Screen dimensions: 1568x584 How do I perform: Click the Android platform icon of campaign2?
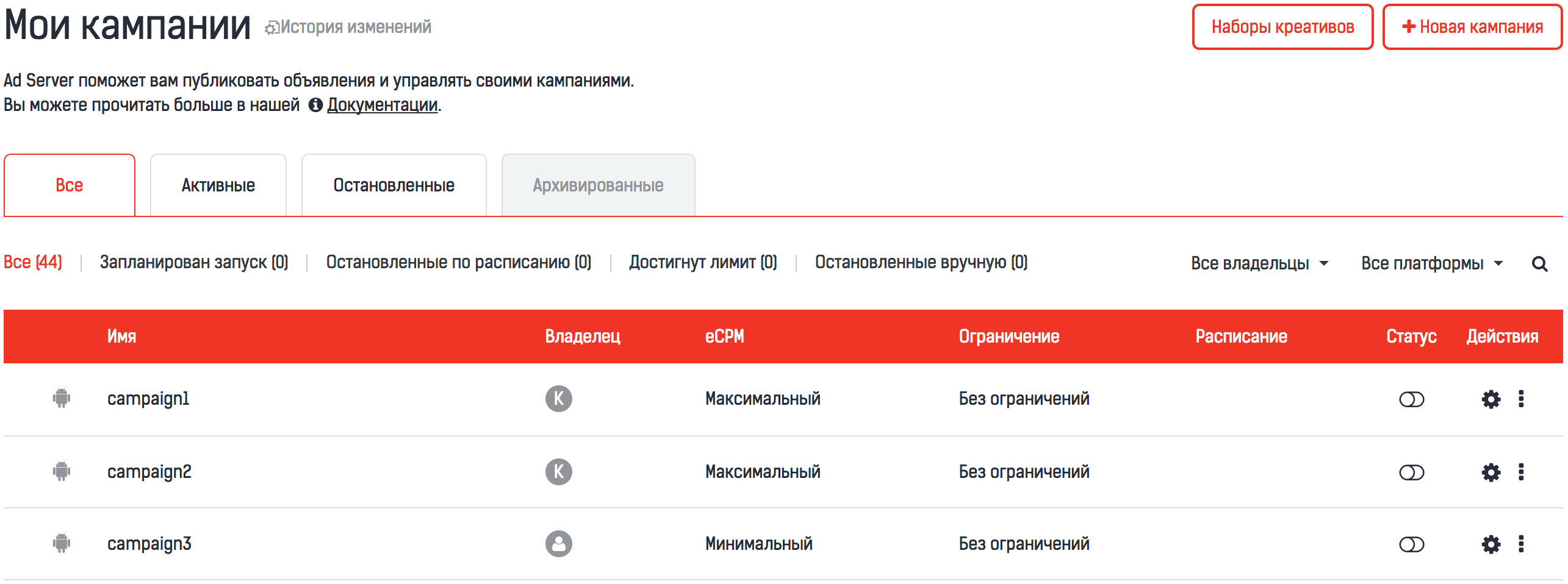[x=62, y=471]
